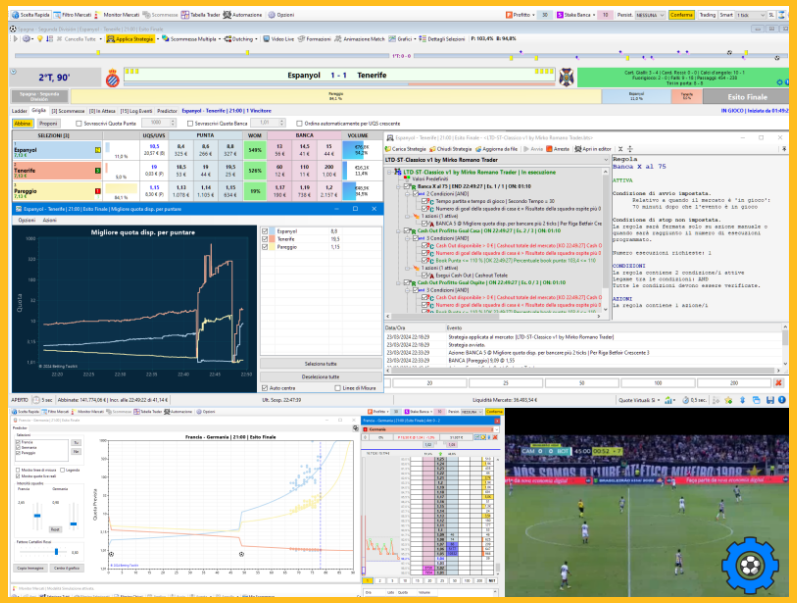Open the Azioni menu in chart window

48,218
